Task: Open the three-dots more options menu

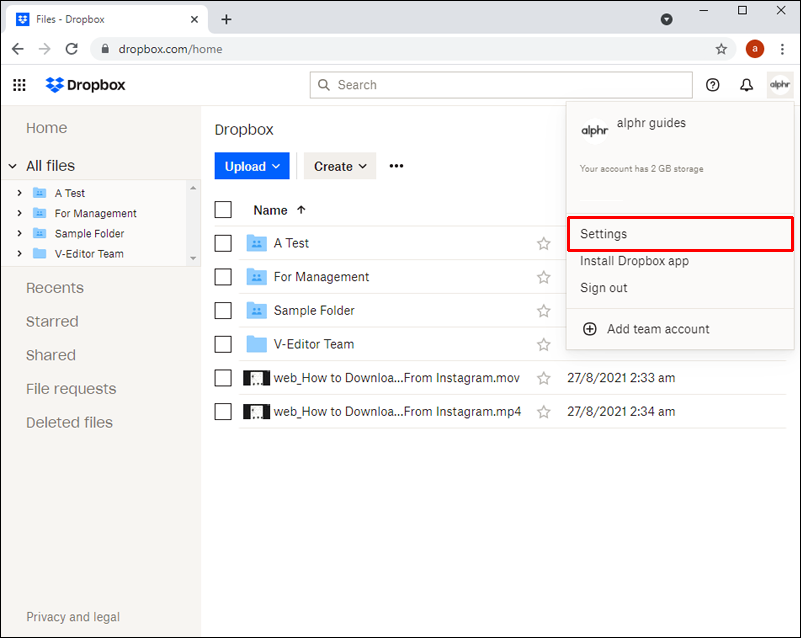Action: [x=396, y=166]
